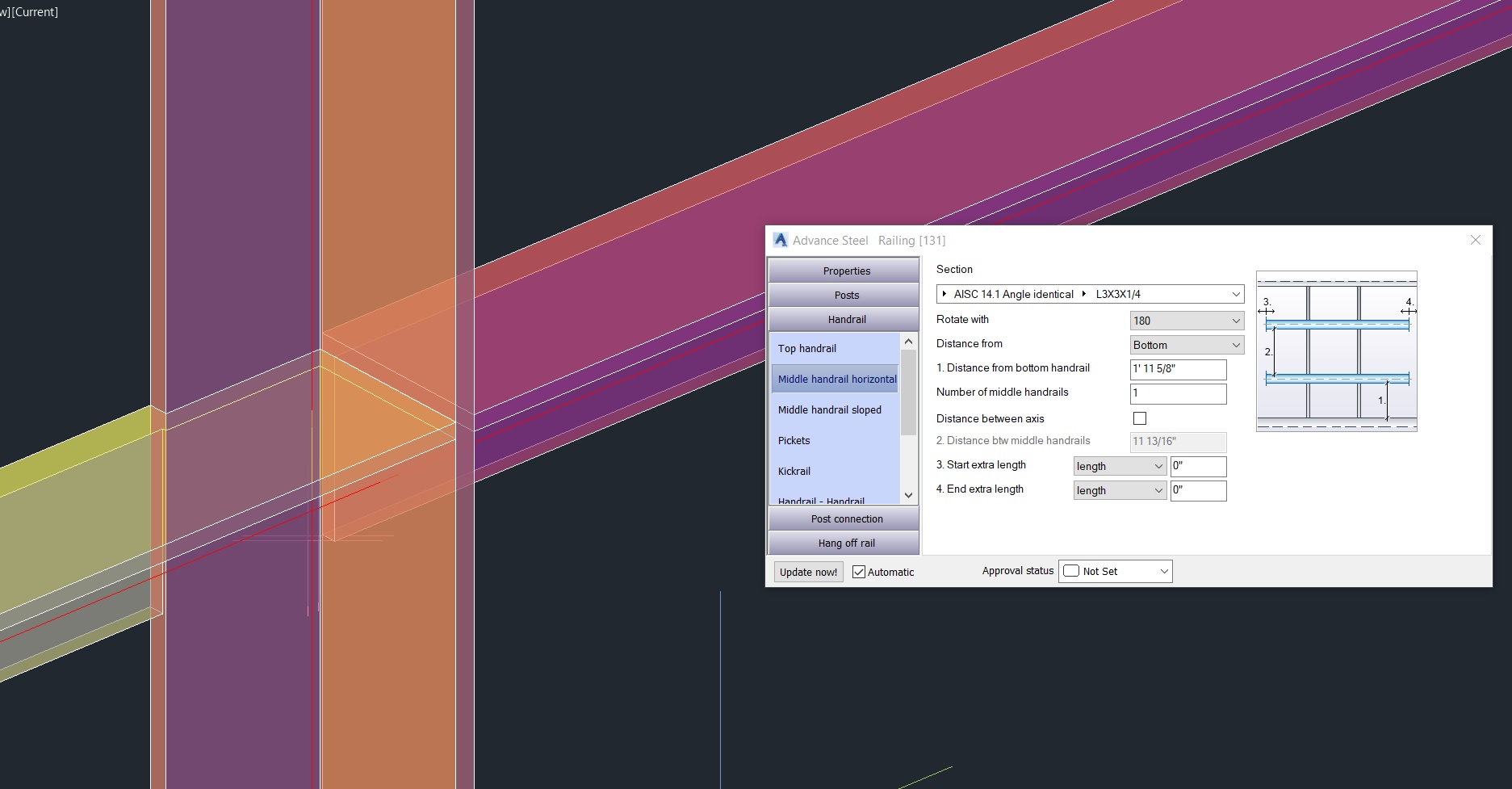Image resolution: width=1512 pixels, height=789 pixels.
Task: Open the Post connection panel
Action: point(846,518)
